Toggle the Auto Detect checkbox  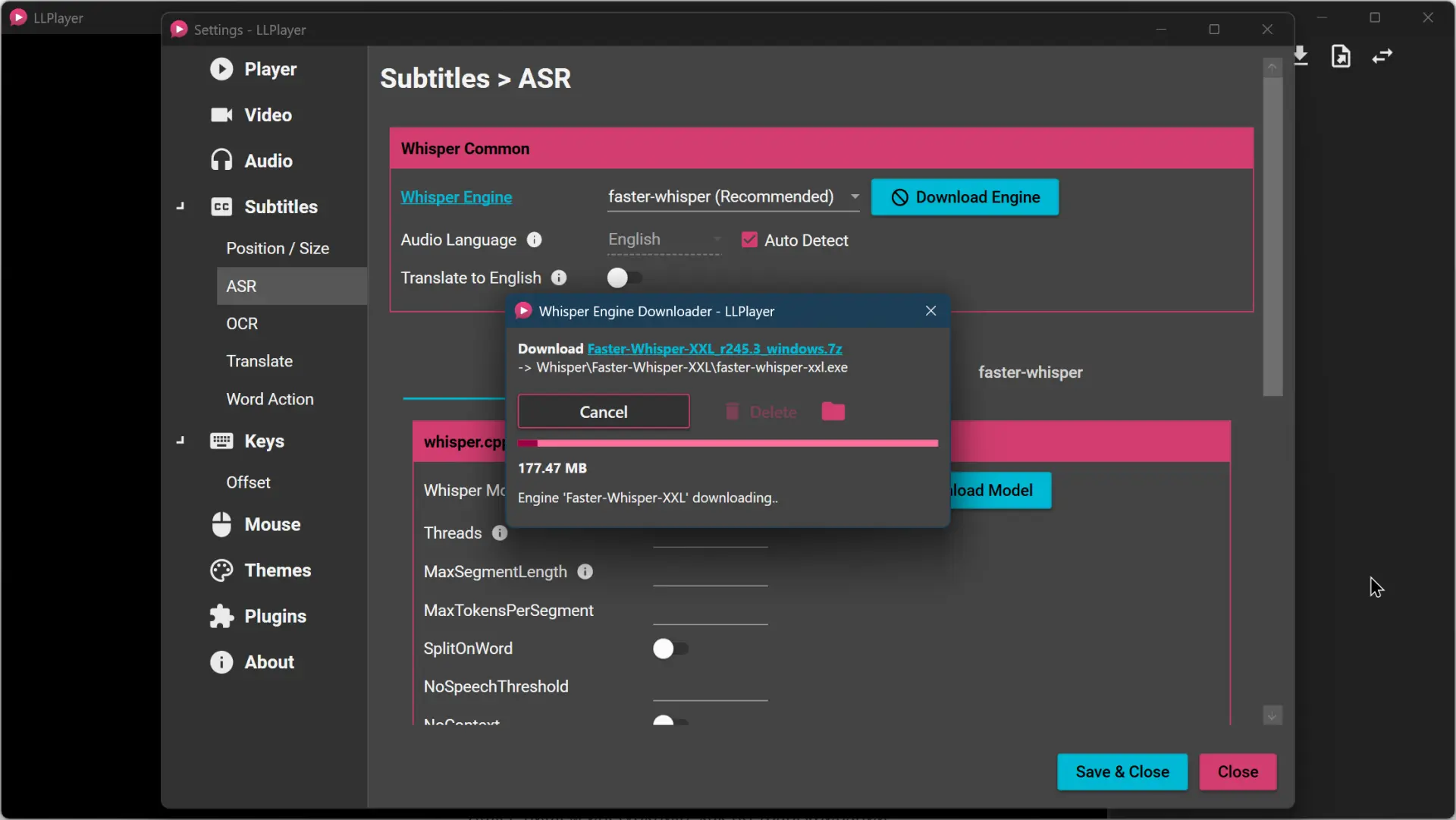749,240
